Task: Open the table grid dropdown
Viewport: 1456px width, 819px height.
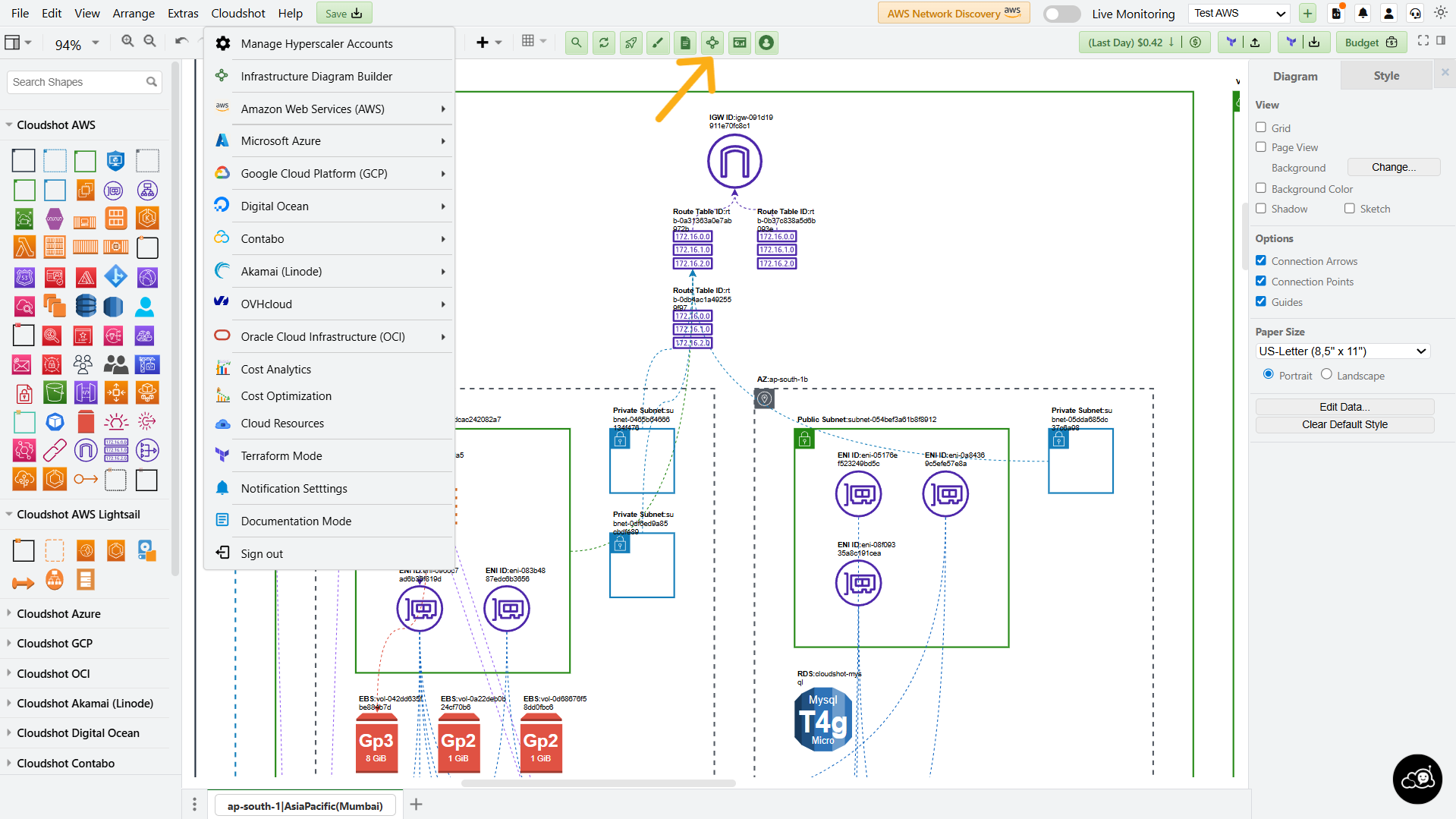Action: coord(534,42)
